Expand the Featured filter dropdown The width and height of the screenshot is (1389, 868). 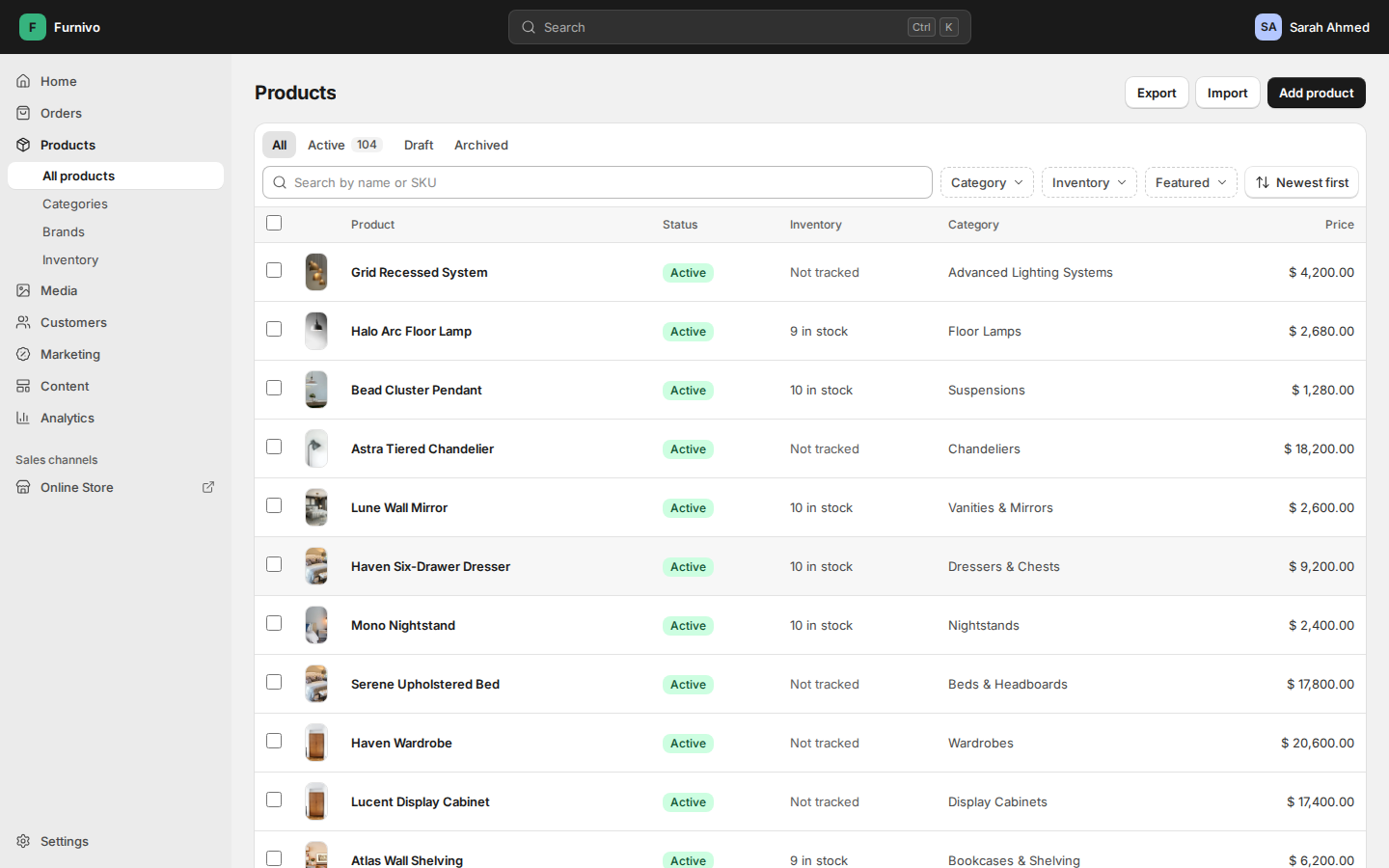click(1191, 182)
